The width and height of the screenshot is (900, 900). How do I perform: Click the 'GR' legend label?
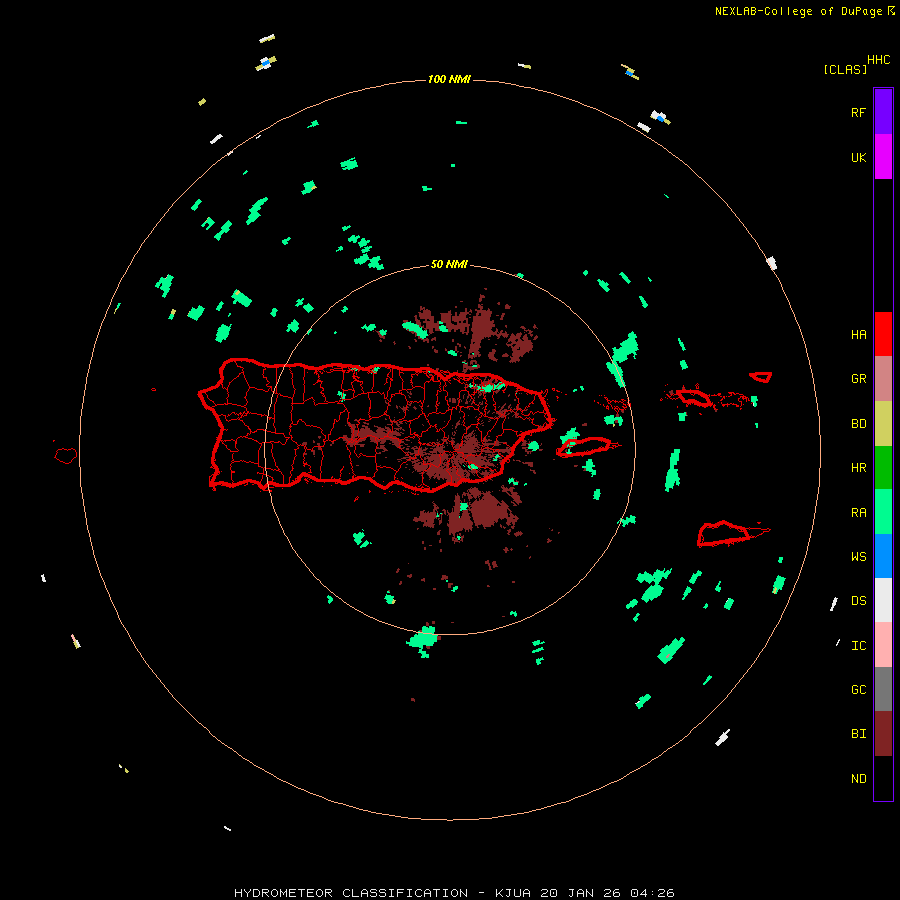coord(858,379)
